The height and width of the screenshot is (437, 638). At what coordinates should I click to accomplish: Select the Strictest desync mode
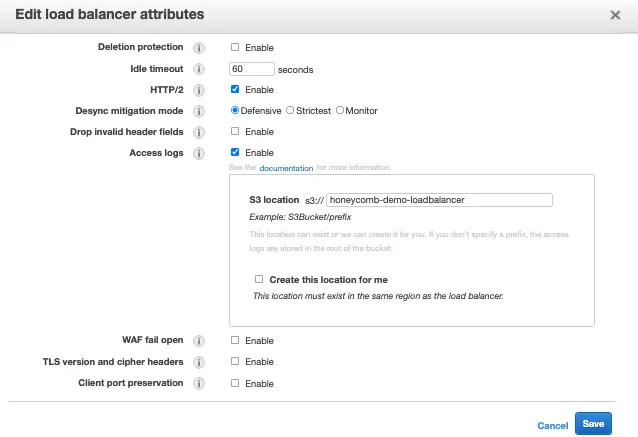290,111
